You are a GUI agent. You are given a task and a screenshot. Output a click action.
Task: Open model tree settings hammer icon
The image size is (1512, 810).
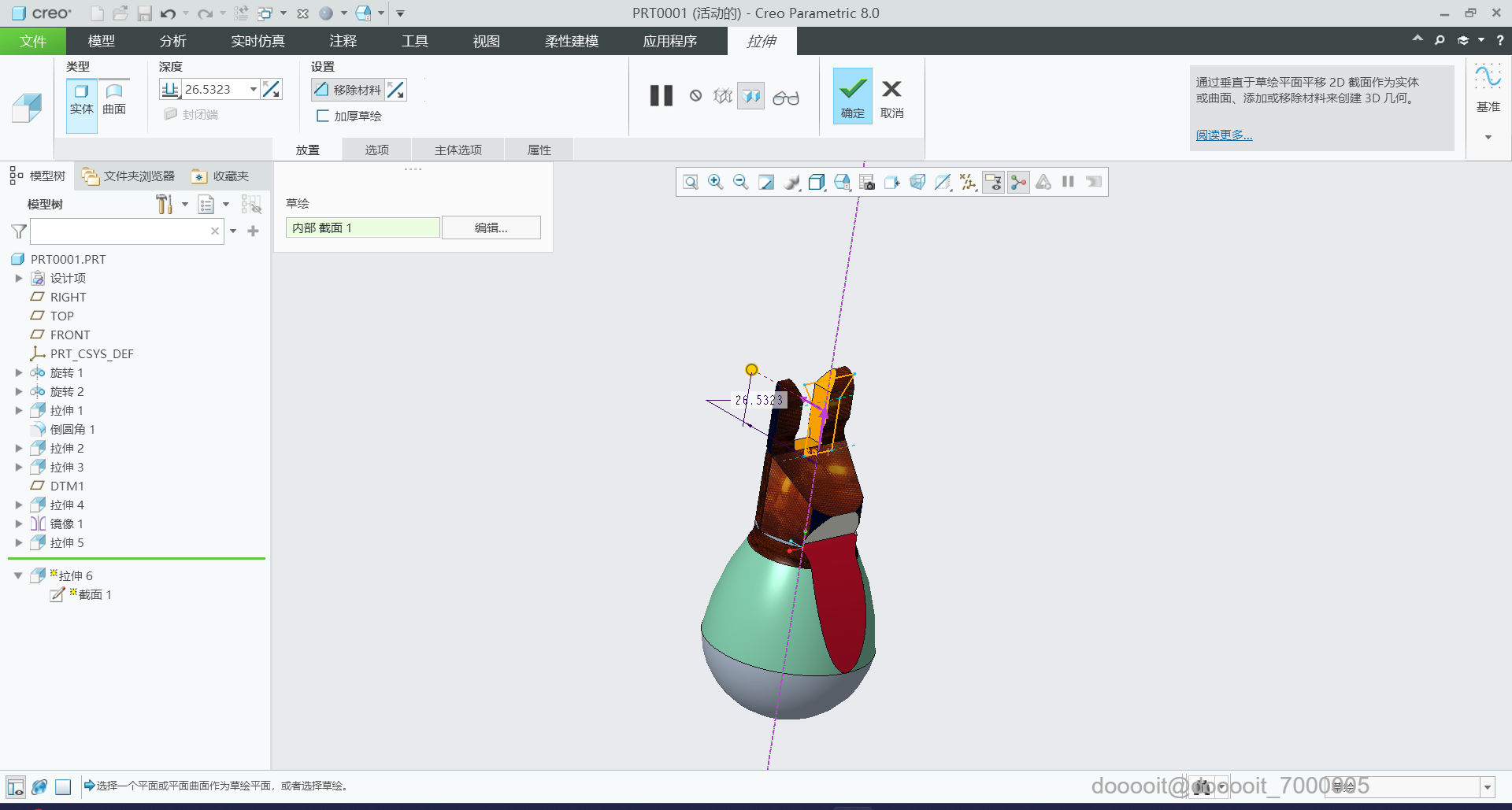(x=164, y=205)
